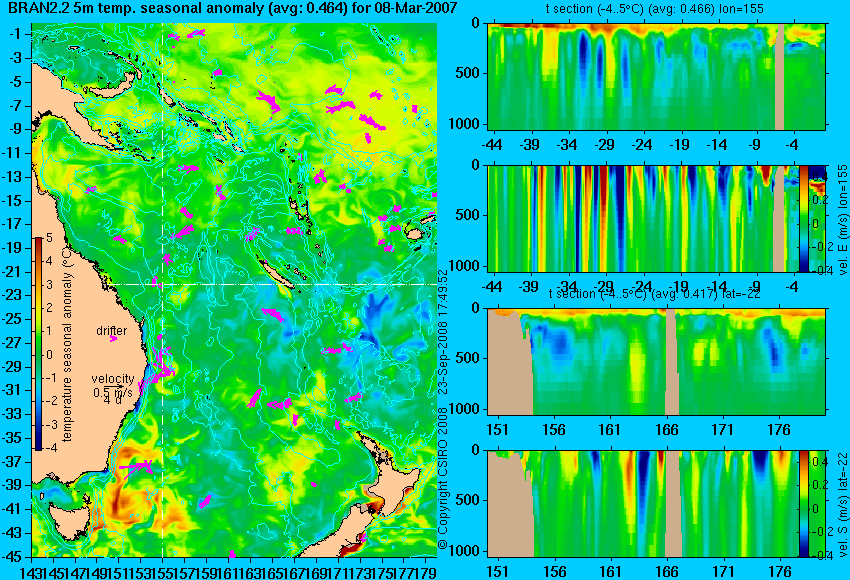This screenshot has width=850, height=580.
Task: Click the velocity scale arrow legend
Action: [x=112, y=386]
